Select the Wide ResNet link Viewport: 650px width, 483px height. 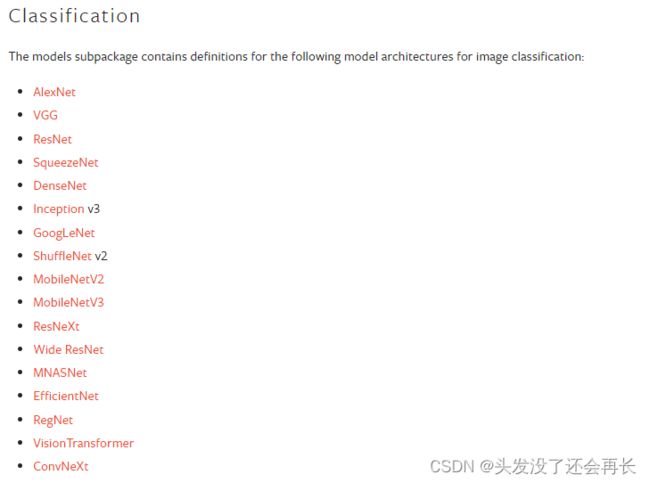(68, 350)
